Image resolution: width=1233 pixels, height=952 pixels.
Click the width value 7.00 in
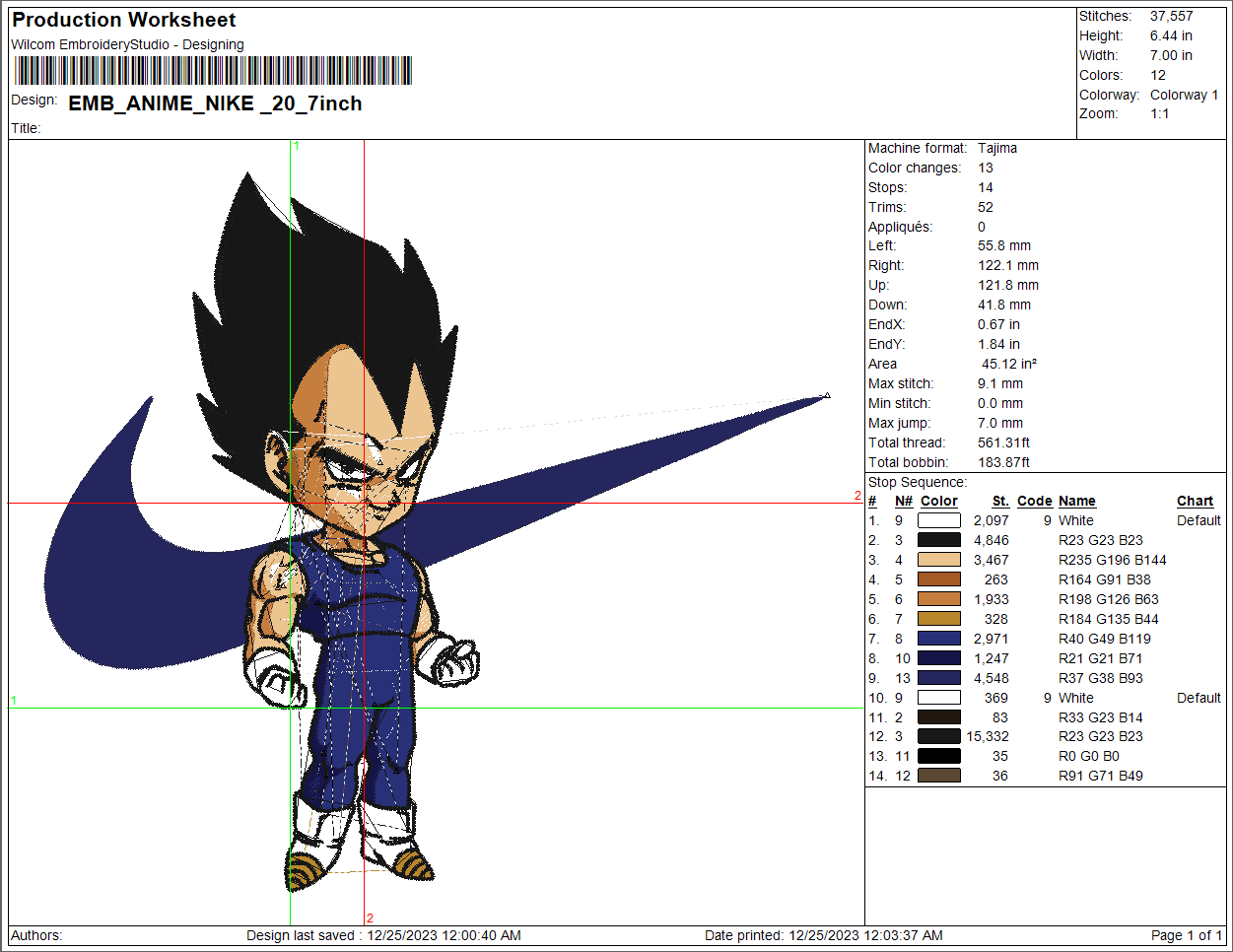pos(1171,55)
